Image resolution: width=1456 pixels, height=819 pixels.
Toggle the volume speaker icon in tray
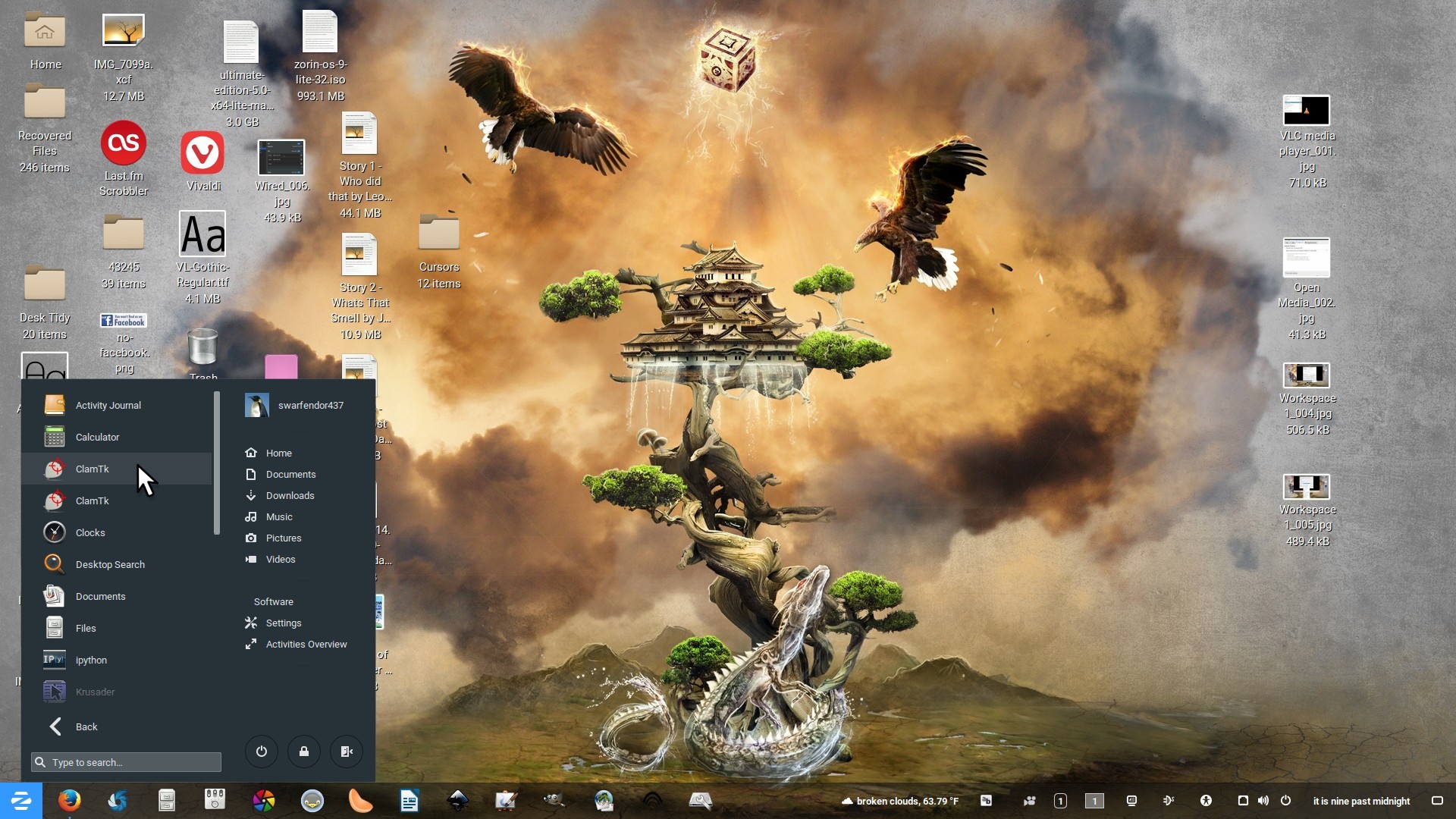coord(1263,801)
